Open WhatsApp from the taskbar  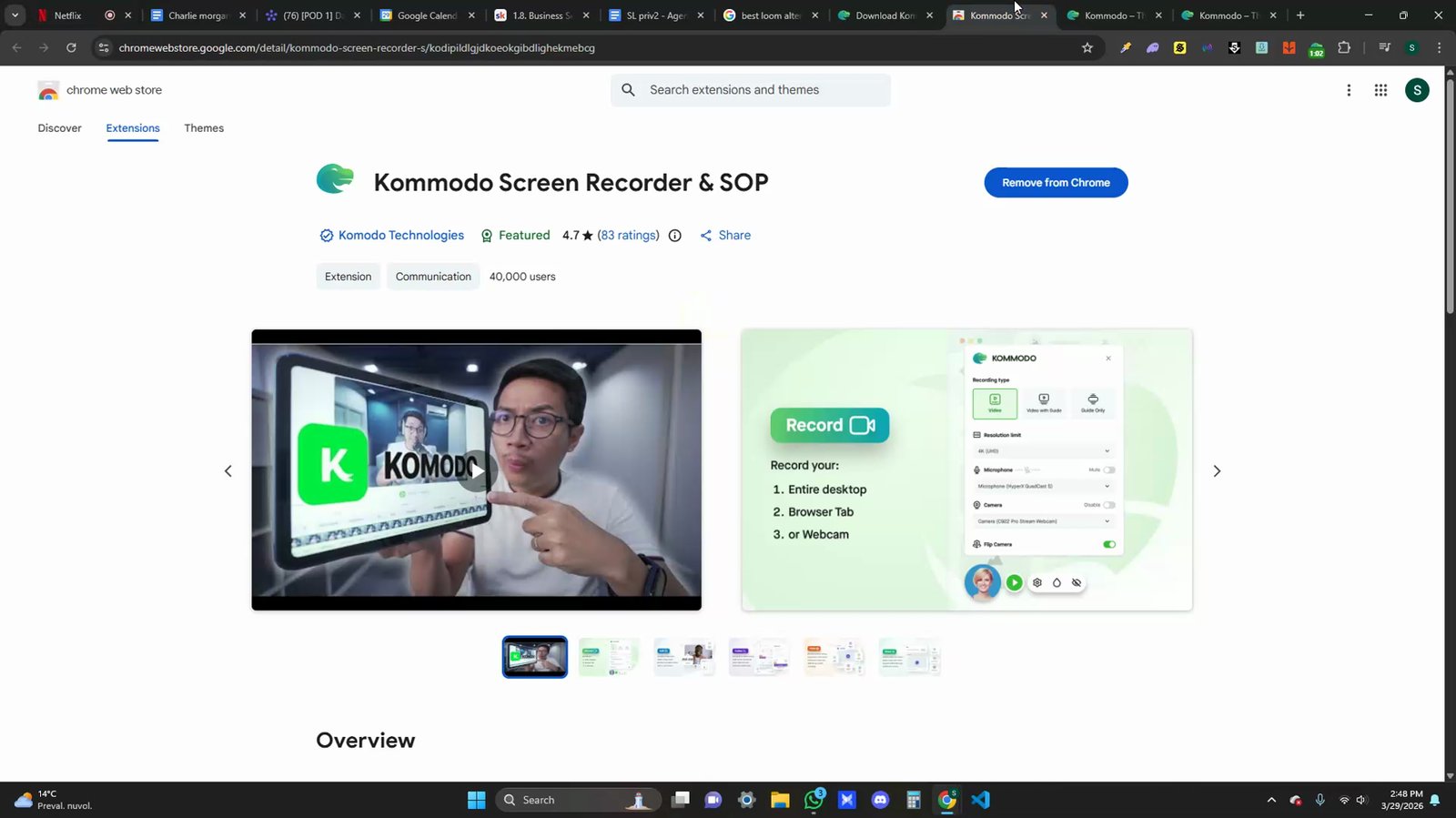coord(814,800)
